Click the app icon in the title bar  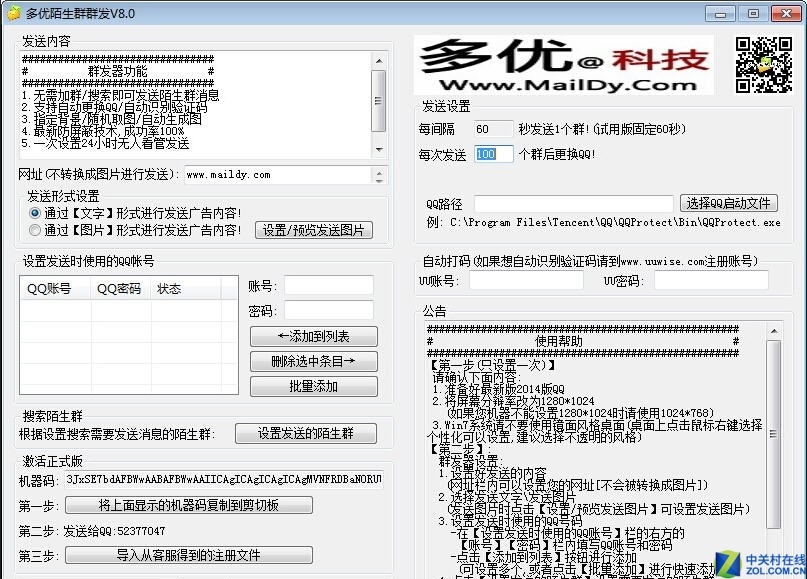[x=14, y=13]
